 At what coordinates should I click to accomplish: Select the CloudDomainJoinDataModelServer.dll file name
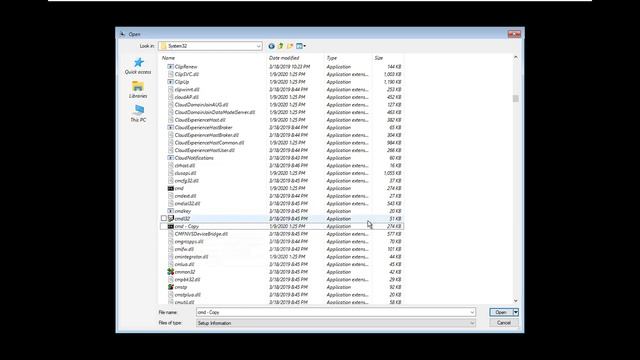[x=215, y=112]
